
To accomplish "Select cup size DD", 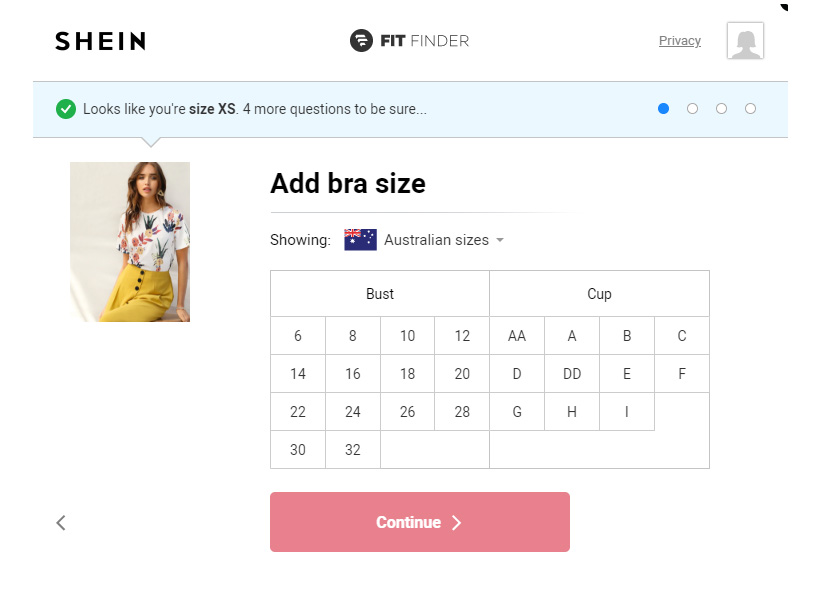I will point(571,373).
